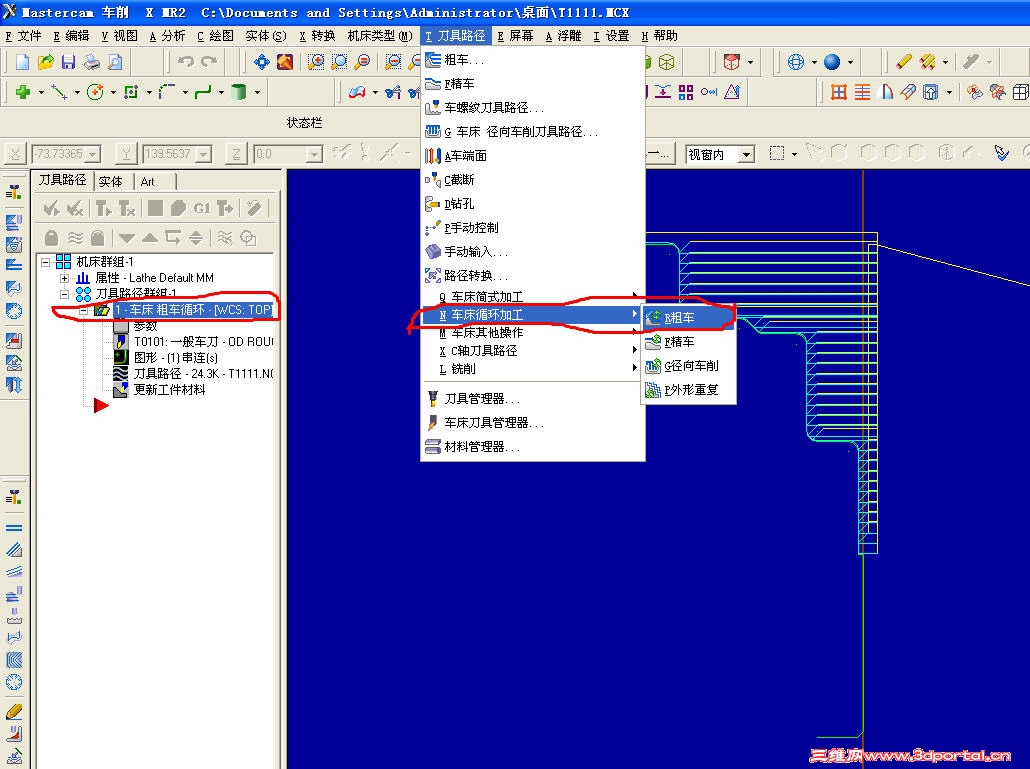The height and width of the screenshot is (769, 1030).
Task: Click the blue shaded sphere icon
Action: coord(832,62)
